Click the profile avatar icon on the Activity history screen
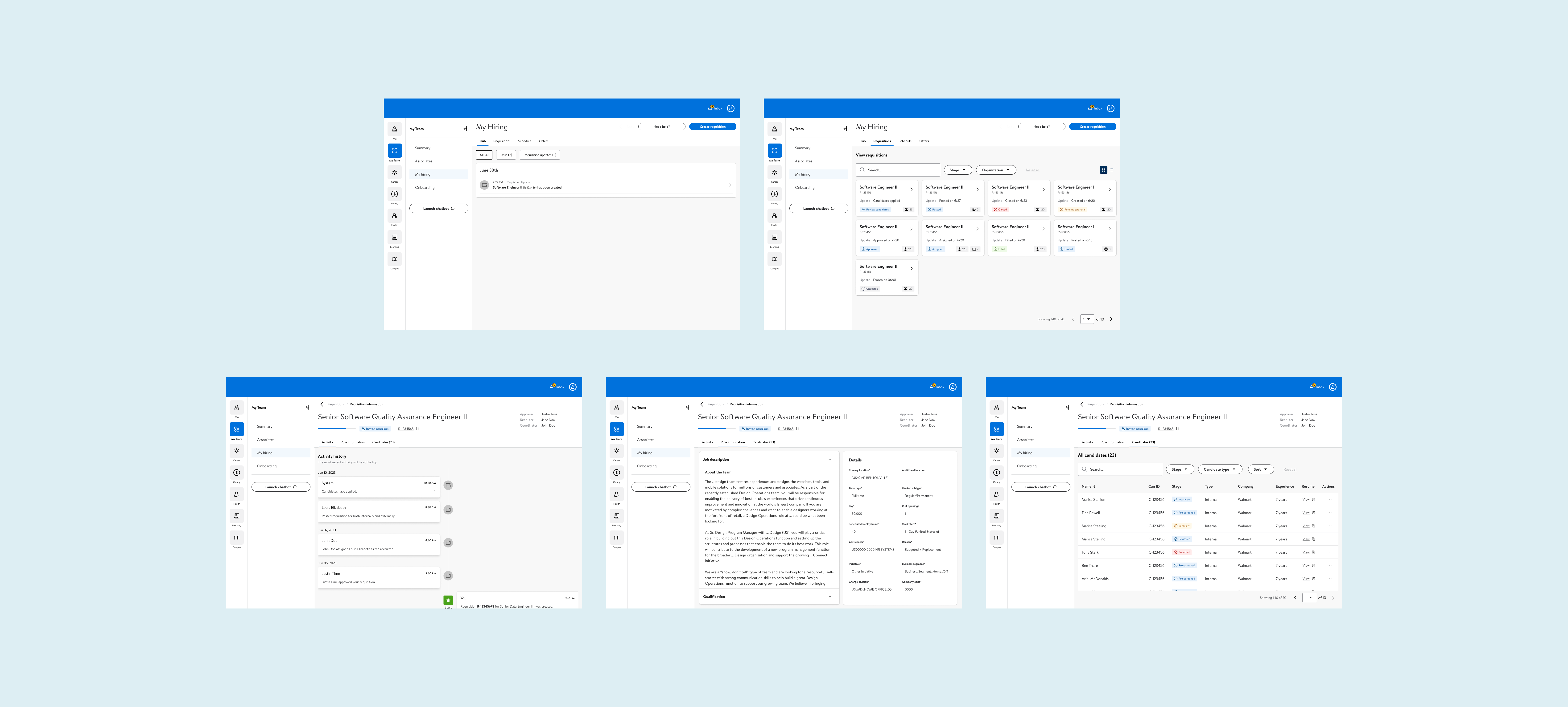1568x707 pixels. pos(573,387)
